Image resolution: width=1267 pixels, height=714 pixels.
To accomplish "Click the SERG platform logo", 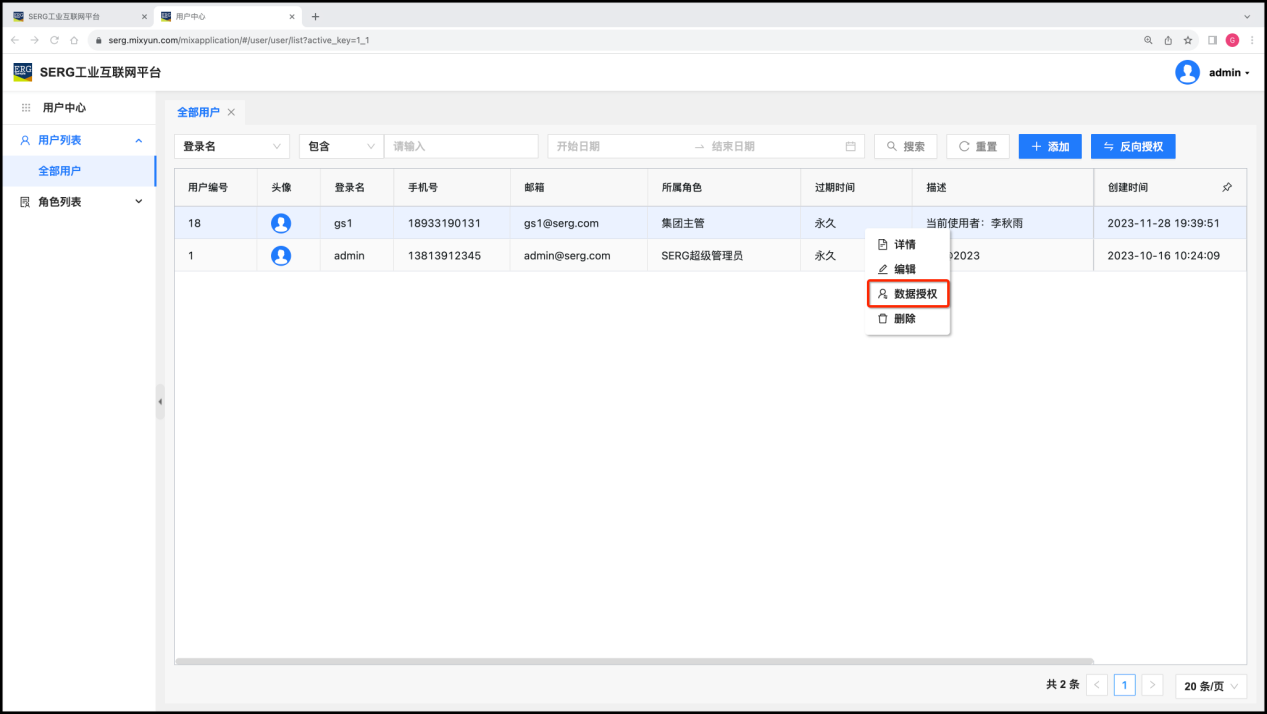I will click(x=22, y=72).
